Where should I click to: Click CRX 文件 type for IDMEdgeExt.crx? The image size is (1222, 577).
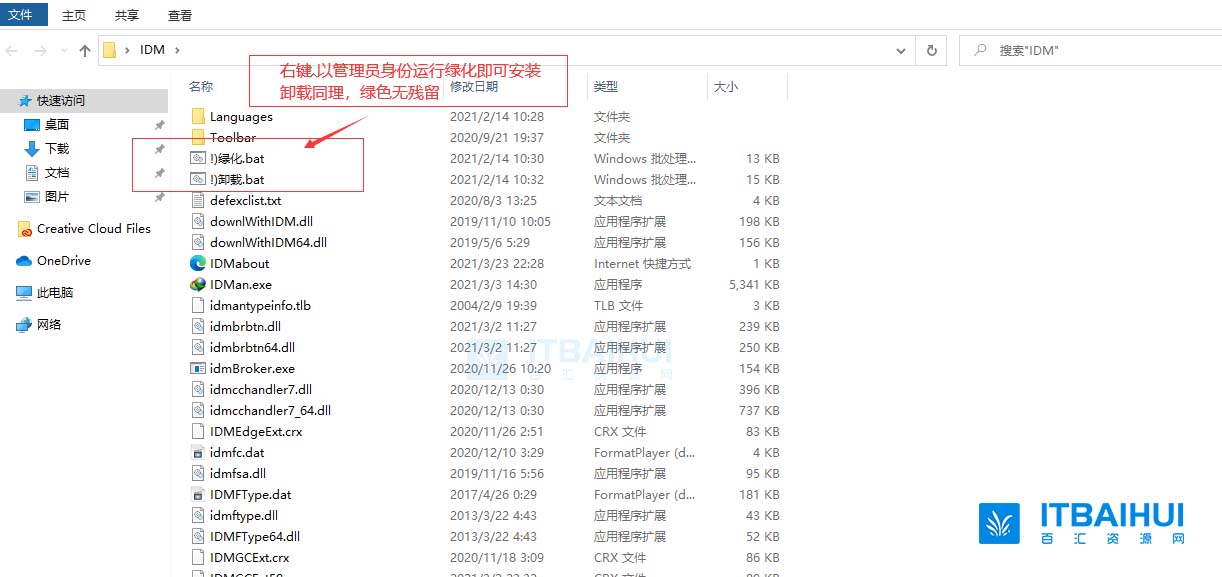pyautogui.click(x=620, y=432)
